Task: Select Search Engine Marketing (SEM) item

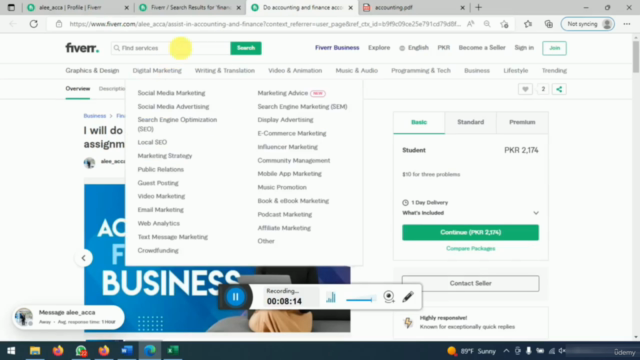Action: [x=302, y=107]
